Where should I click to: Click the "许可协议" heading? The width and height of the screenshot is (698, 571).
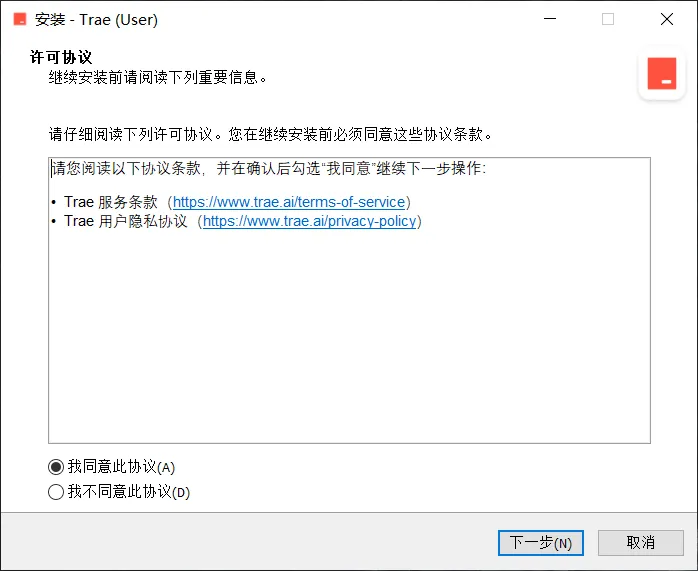[x=61, y=57]
